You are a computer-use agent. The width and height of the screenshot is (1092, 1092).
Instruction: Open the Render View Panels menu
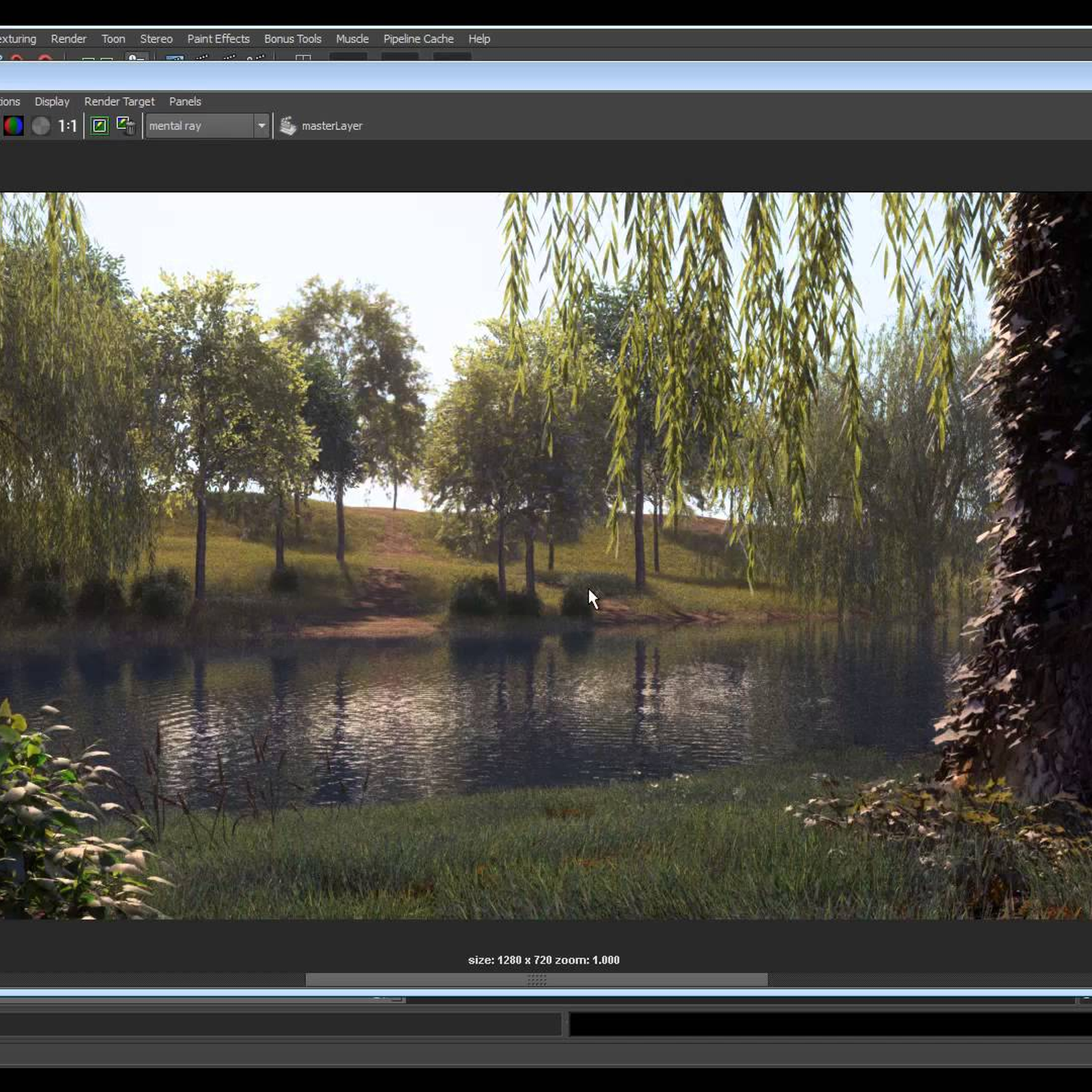point(185,101)
